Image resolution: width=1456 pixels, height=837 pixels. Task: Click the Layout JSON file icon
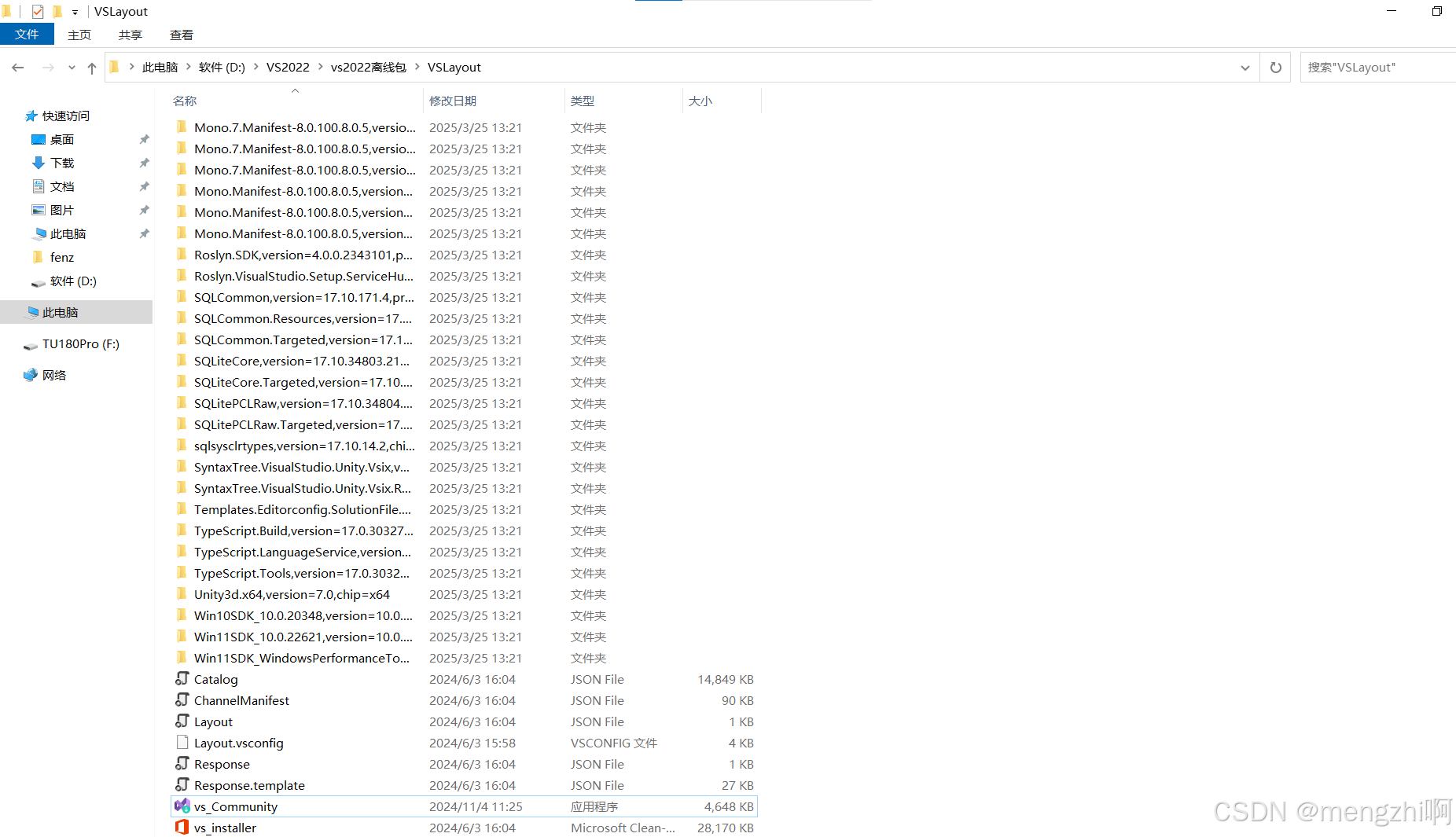[182, 721]
